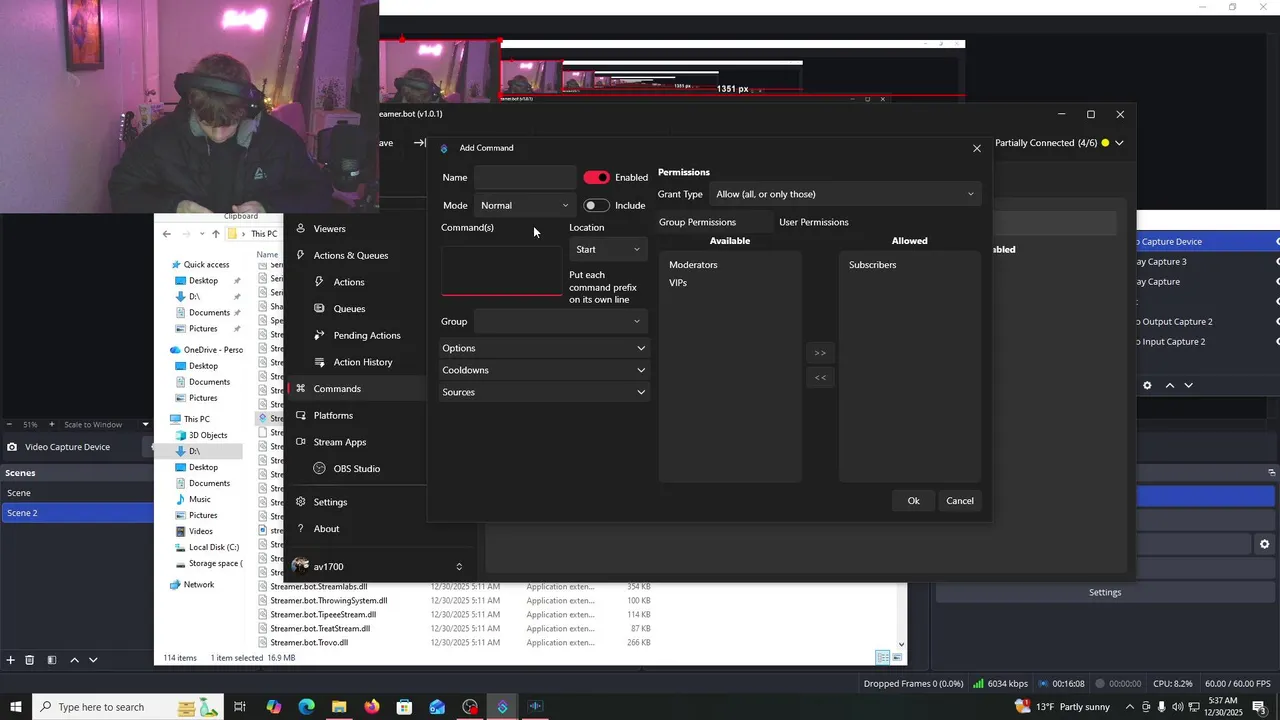The image size is (1280, 720).
Task: Move scene up in OBS scenes
Action: 74,660
